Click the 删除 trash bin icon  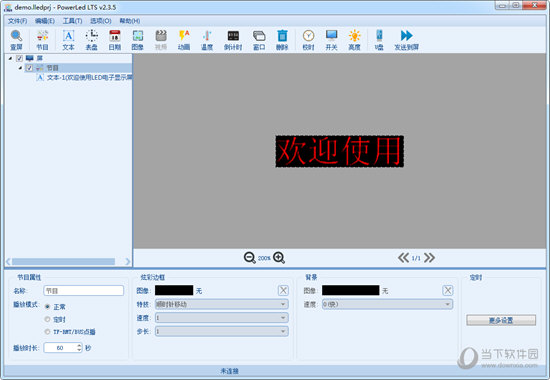(x=282, y=36)
